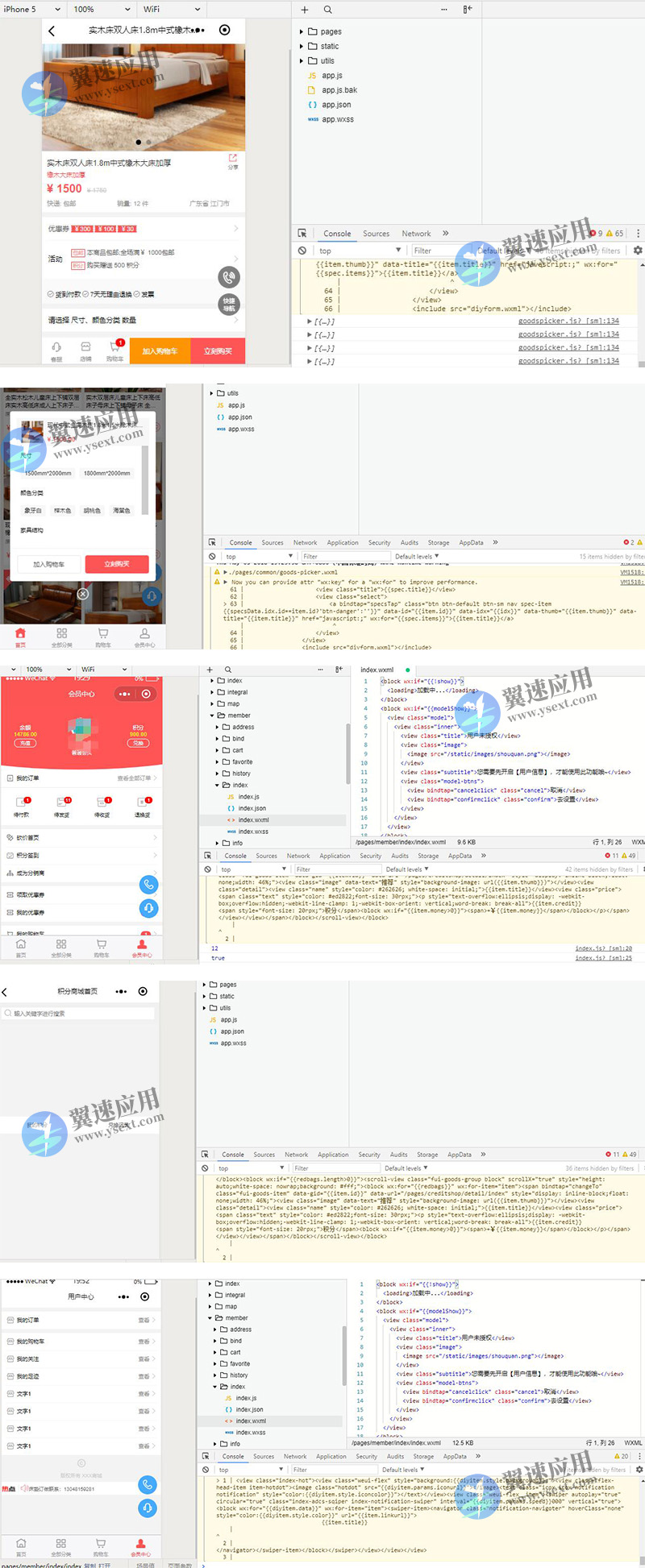This screenshot has height=1568, width=645.
Task: Tap the gray phone call floating button
Action: [229, 277]
